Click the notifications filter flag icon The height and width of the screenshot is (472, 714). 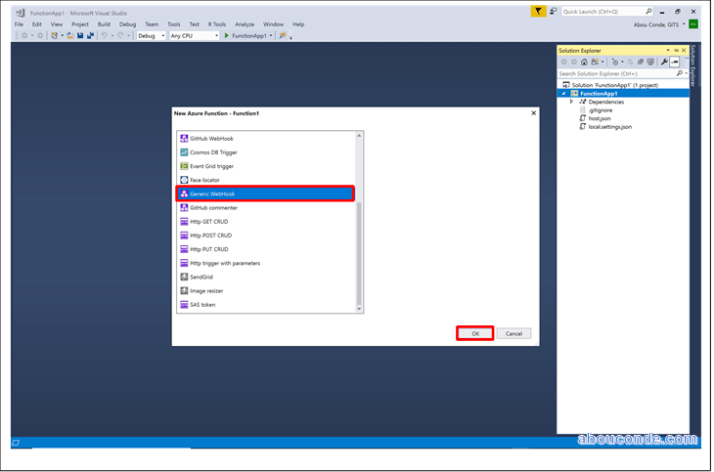pyautogui.click(x=539, y=11)
